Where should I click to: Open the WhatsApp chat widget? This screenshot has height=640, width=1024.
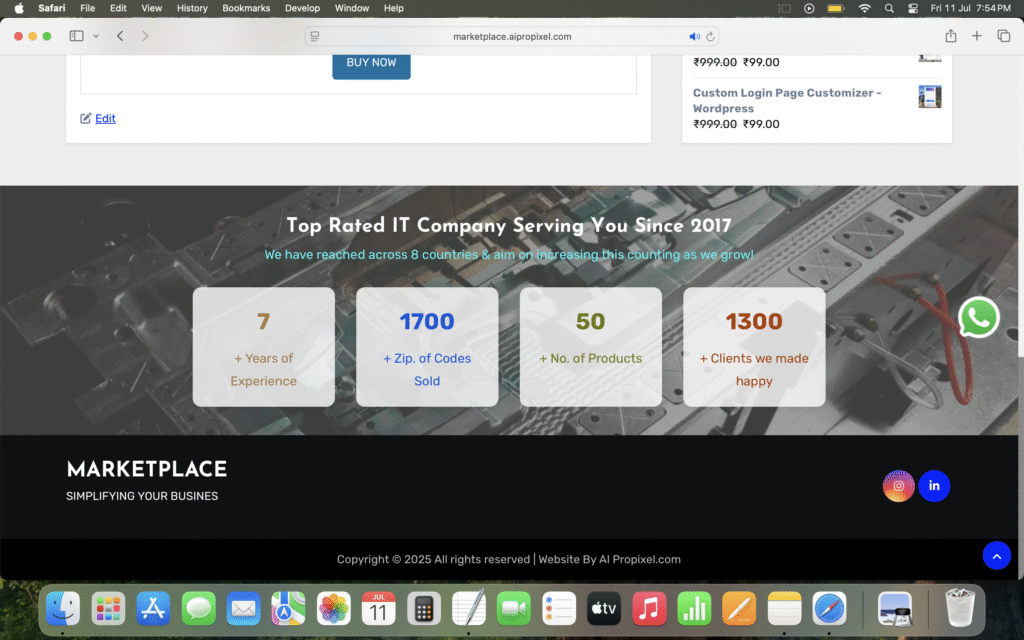coord(978,317)
